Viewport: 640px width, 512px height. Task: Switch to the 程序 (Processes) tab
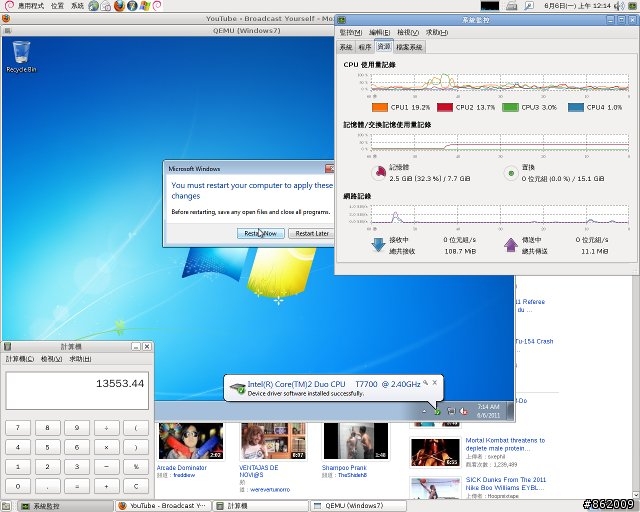[x=364, y=47]
